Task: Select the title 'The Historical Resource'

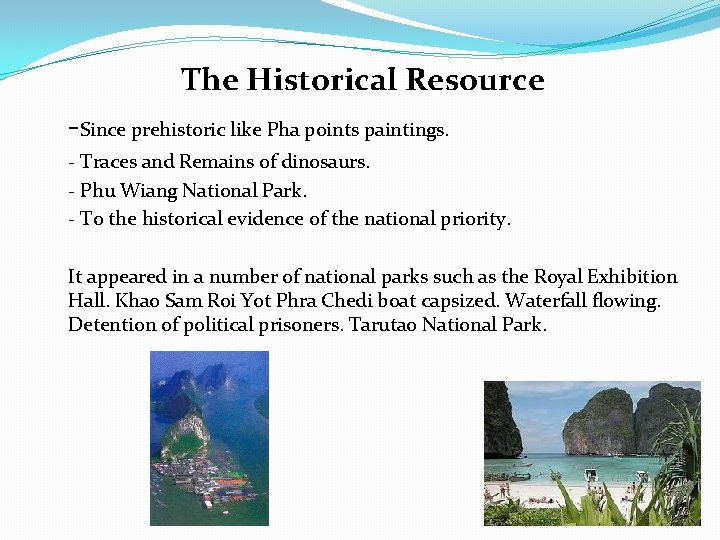Action: coord(363,79)
